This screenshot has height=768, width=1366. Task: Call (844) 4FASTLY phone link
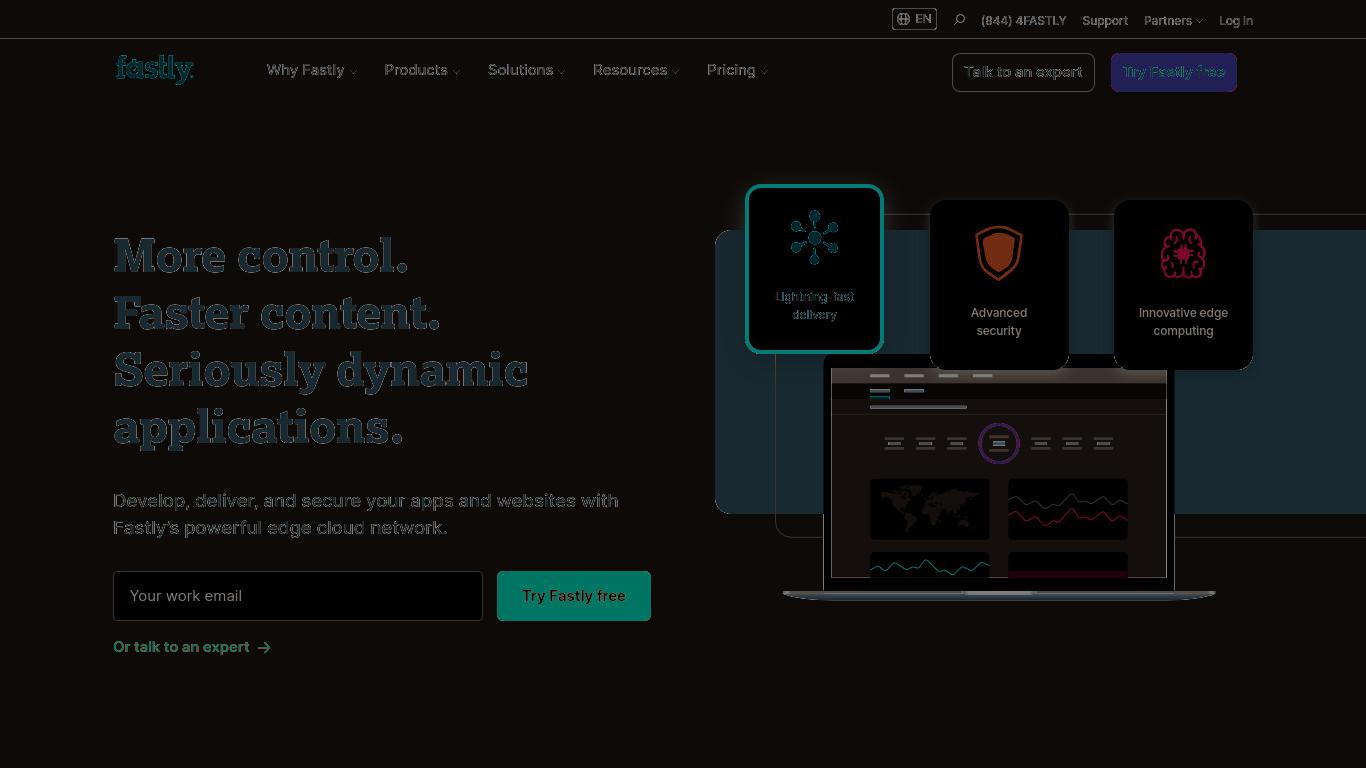(x=1024, y=20)
